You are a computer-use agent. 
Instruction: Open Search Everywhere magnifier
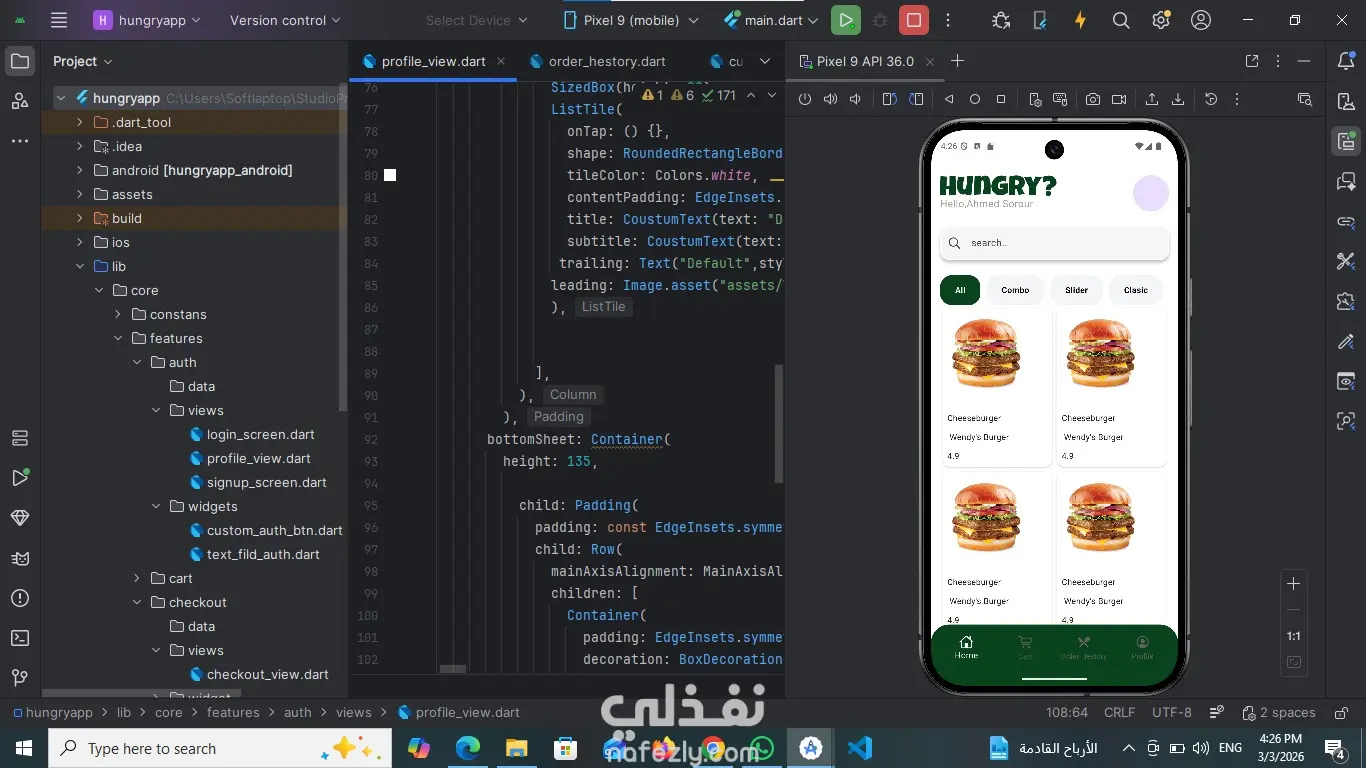point(1121,20)
